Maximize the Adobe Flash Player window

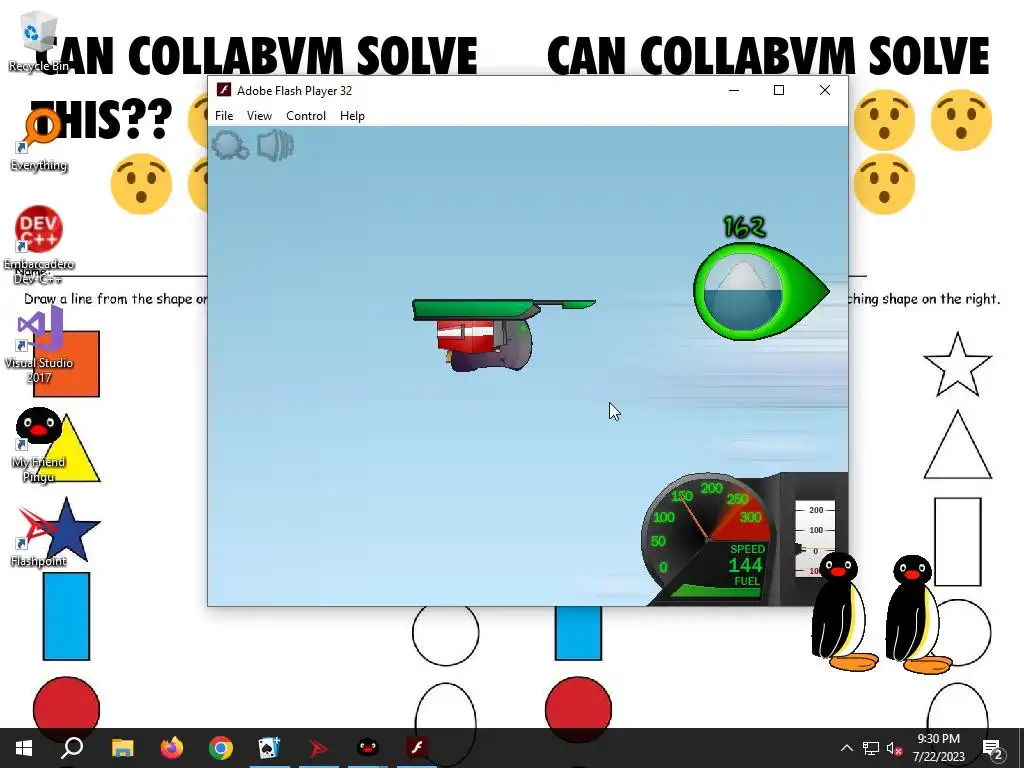(x=779, y=90)
